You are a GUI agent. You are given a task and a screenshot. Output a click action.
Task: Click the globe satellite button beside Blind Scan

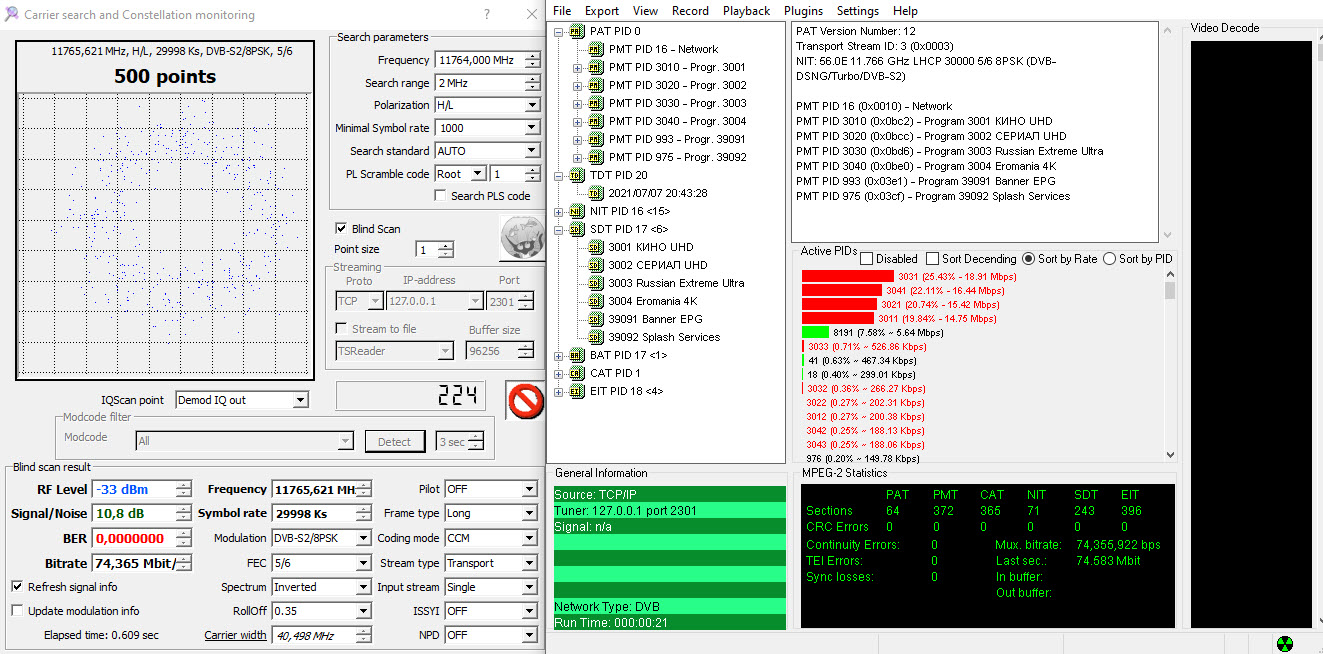pos(521,238)
